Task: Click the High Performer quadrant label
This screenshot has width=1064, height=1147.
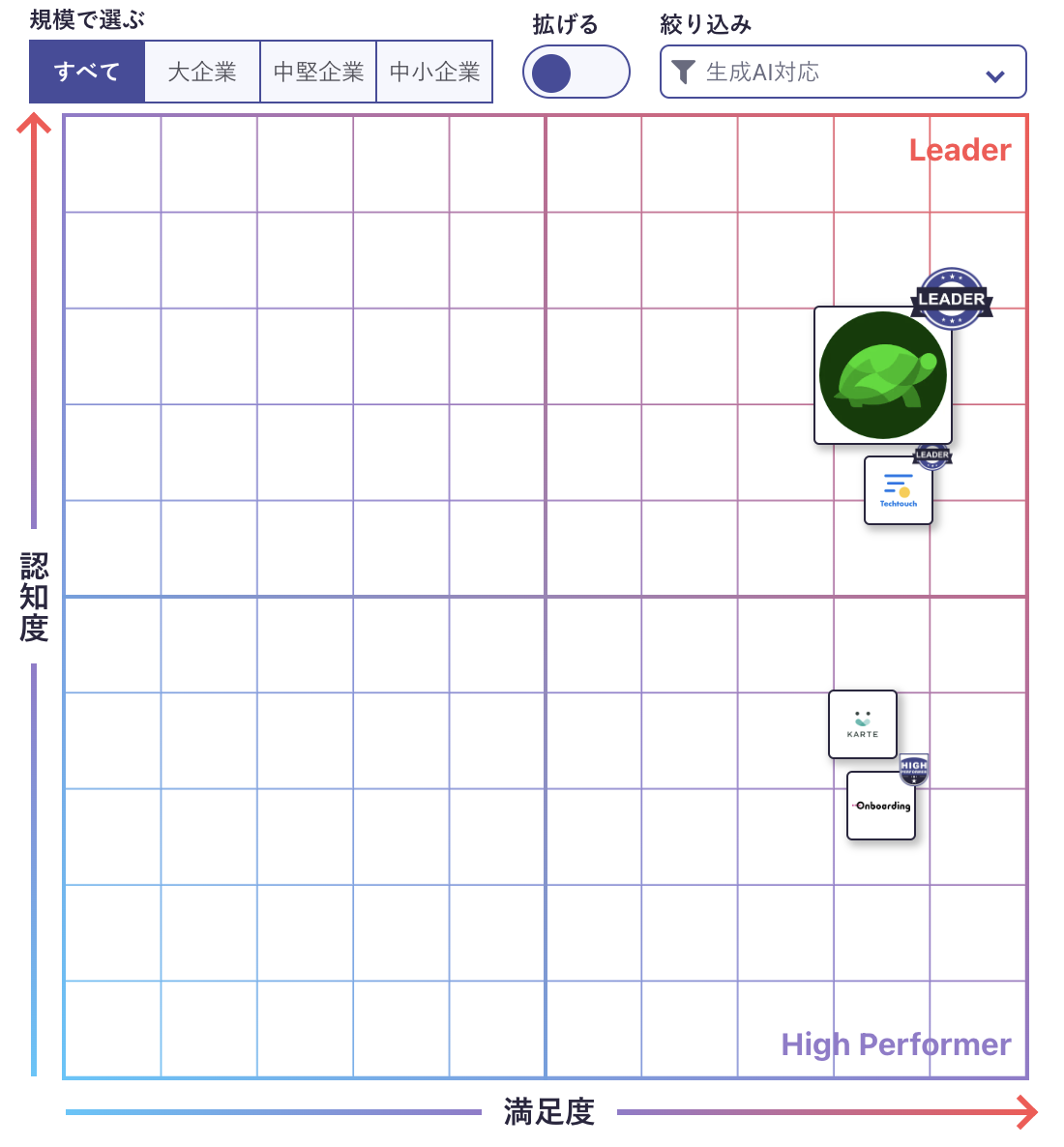Action: tap(896, 1044)
